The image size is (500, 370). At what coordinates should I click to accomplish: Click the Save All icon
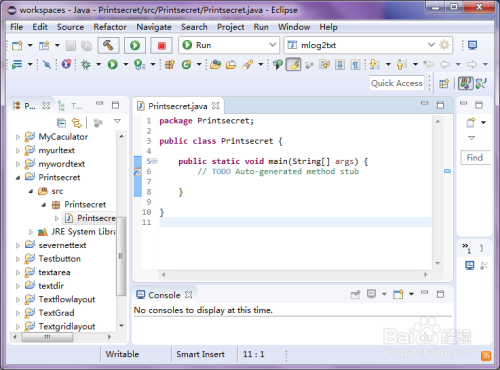(x=86, y=45)
